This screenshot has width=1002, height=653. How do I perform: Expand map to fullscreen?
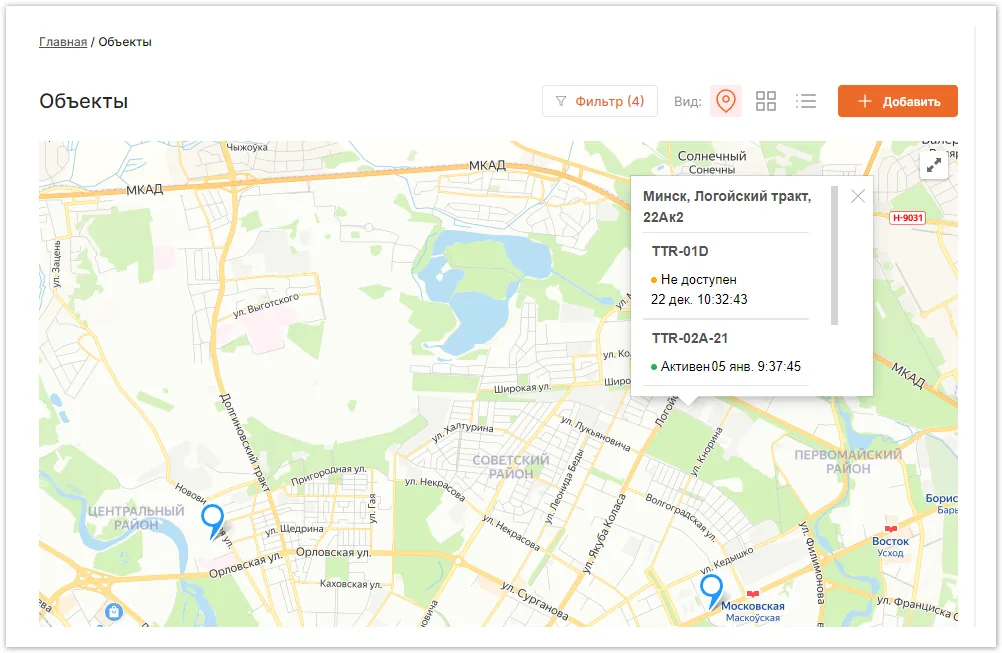pos(934,165)
